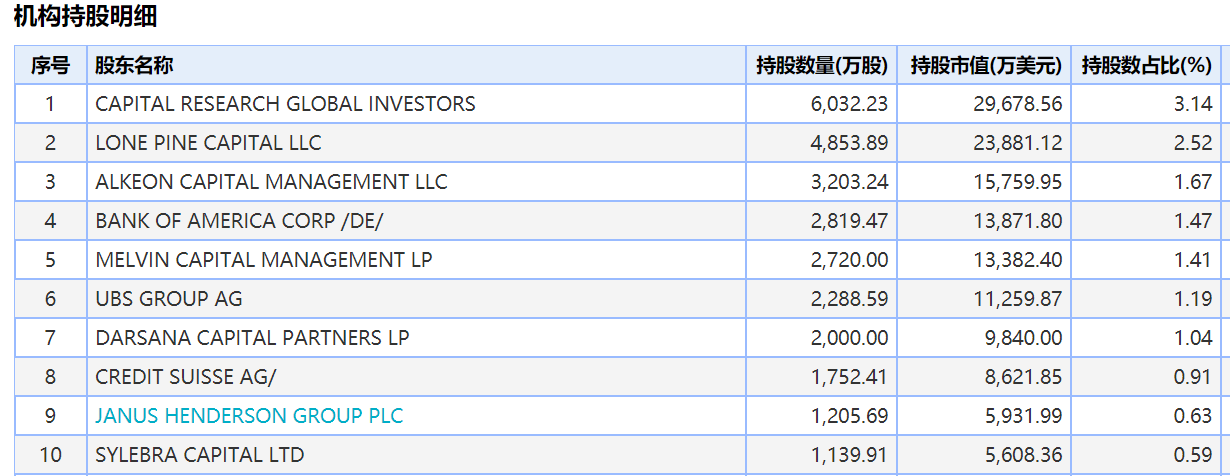
Task: Click the 1.04 percentage cell
Action: pos(1147,338)
